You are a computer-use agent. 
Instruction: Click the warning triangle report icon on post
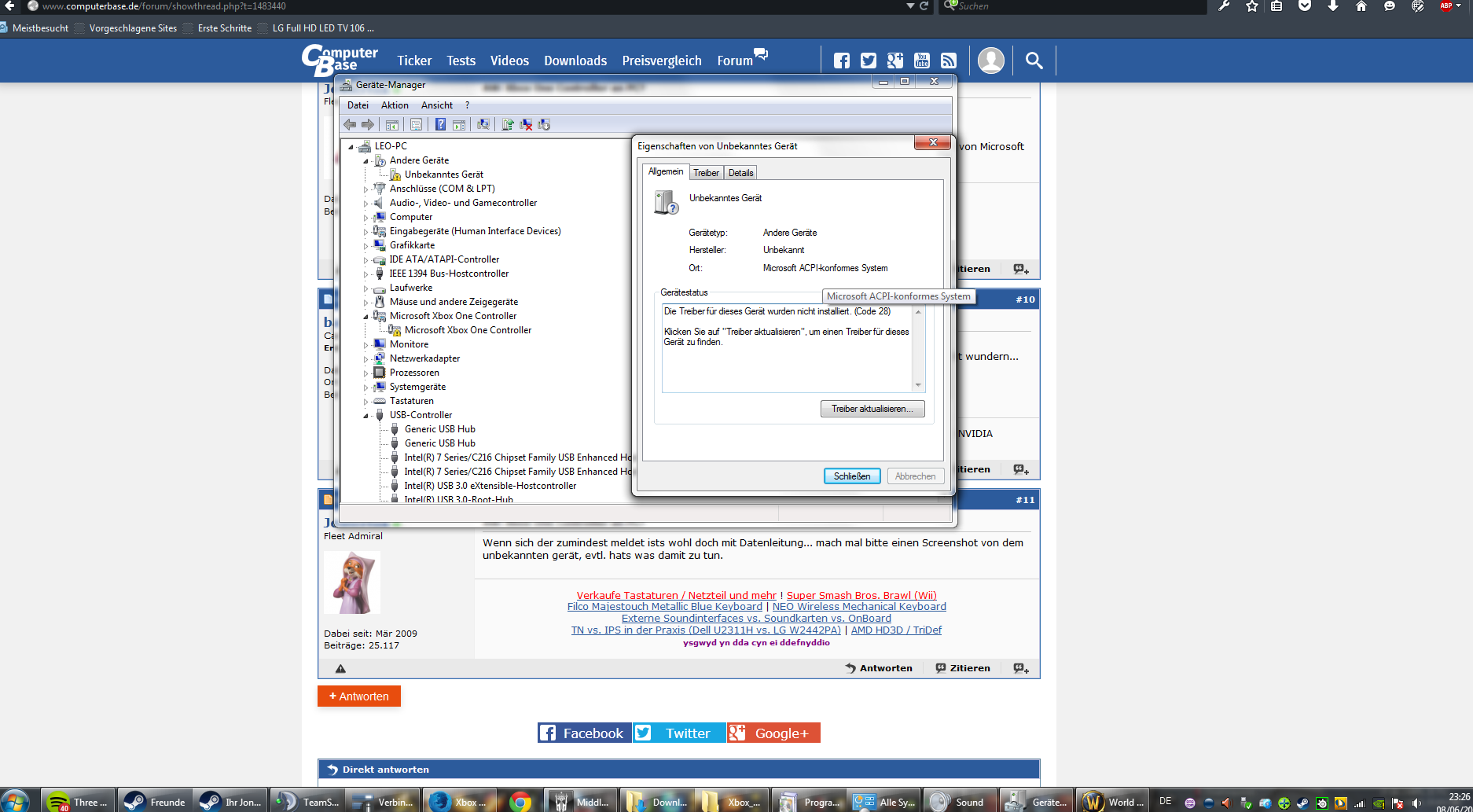click(340, 669)
